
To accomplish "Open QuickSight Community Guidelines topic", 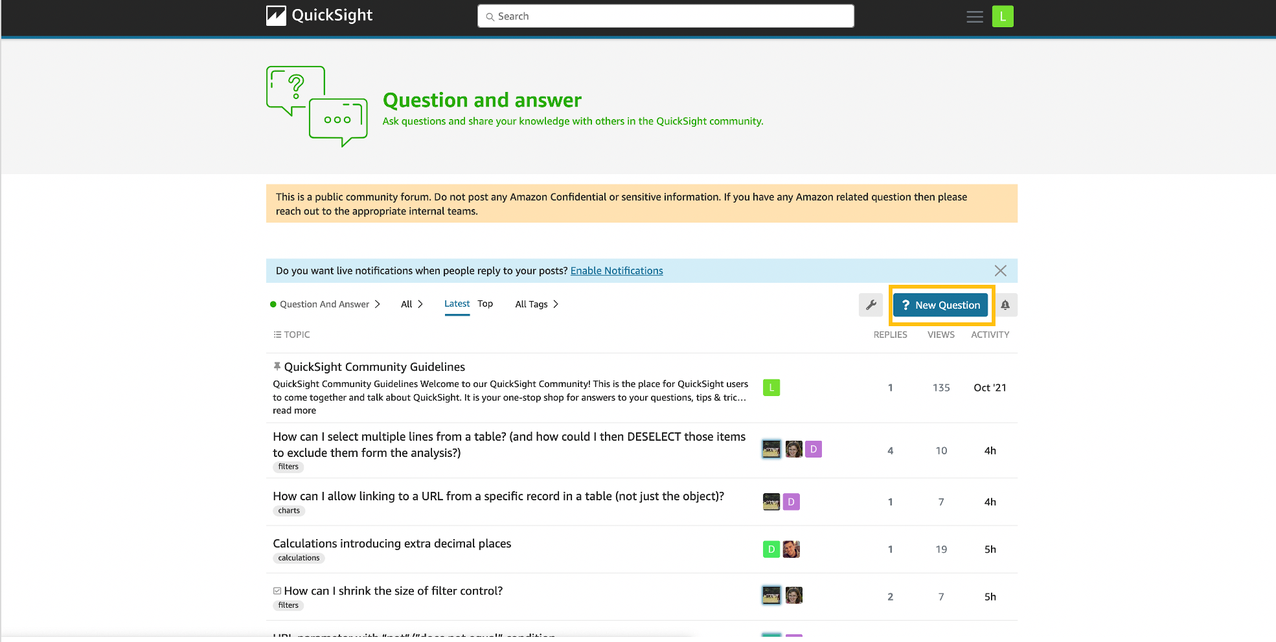I will coord(374,367).
